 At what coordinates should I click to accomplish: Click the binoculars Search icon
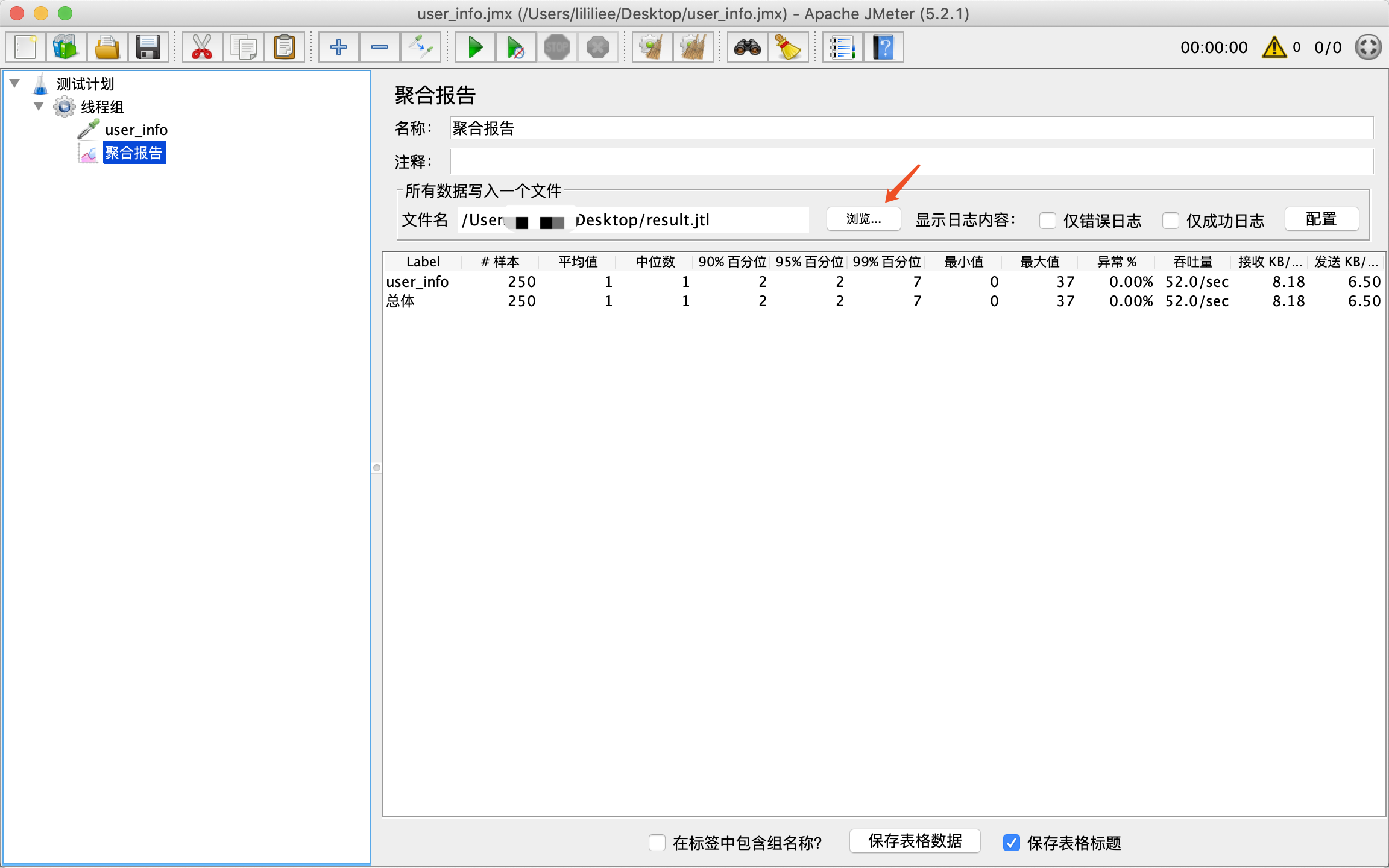click(747, 47)
